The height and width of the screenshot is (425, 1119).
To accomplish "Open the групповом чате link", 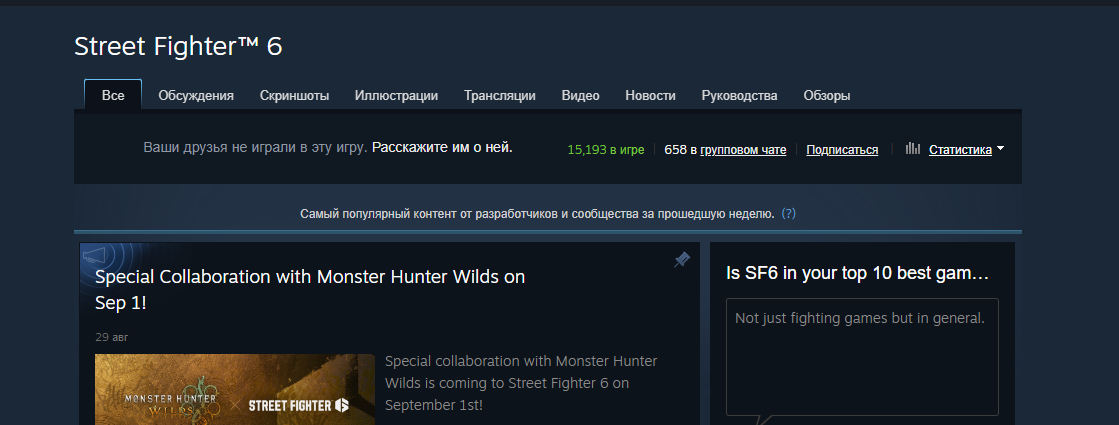I will click(743, 150).
